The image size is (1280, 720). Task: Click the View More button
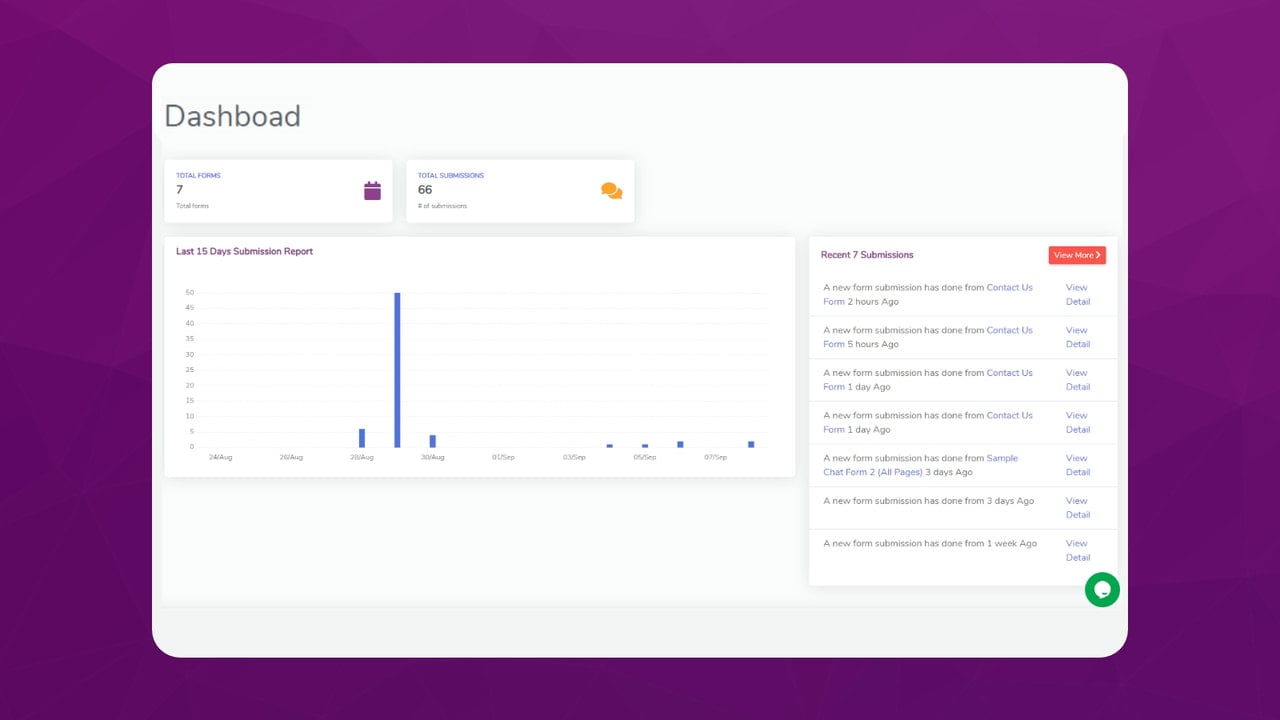(x=1077, y=255)
